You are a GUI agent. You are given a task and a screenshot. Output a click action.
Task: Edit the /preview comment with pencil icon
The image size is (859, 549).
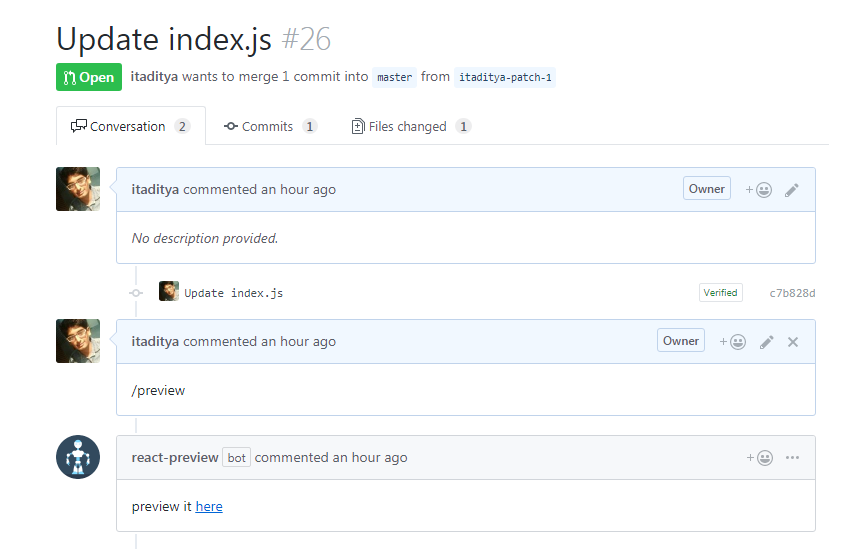(x=767, y=342)
